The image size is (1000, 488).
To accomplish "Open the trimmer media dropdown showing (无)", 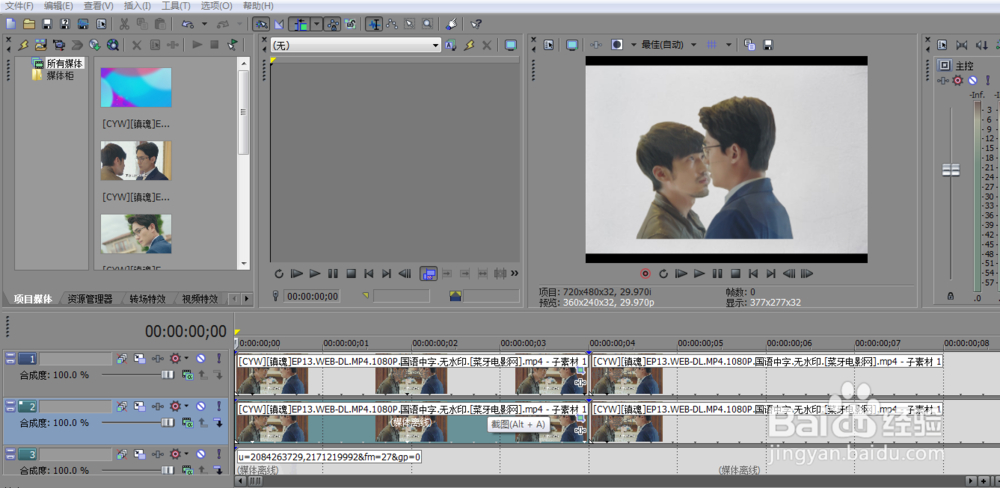I will [356, 45].
